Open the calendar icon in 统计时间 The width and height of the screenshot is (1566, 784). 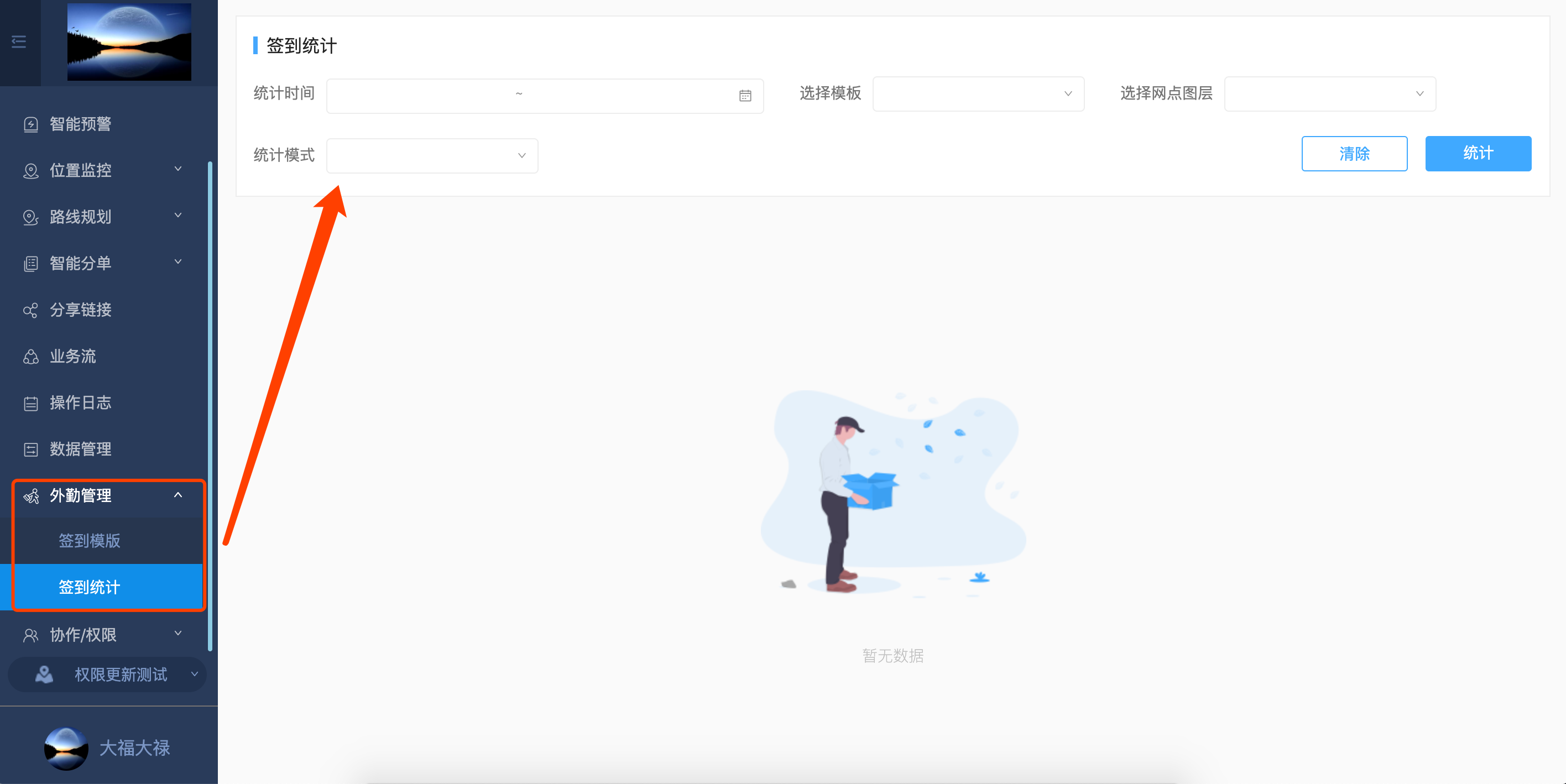click(745, 96)
